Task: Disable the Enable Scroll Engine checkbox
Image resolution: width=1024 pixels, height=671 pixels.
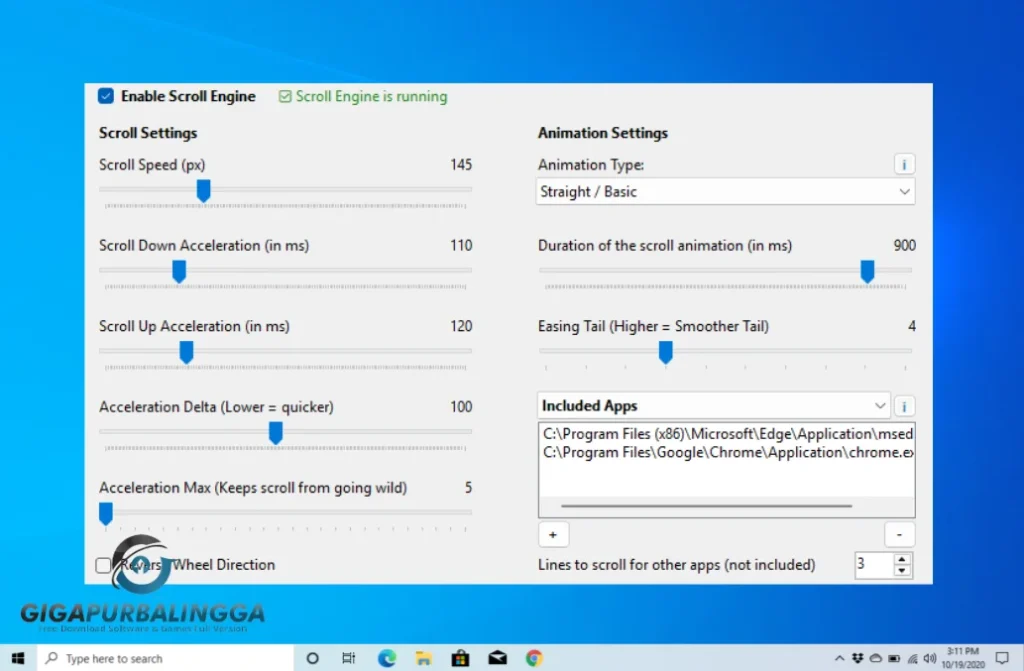Action: click(x=106, y=96)
